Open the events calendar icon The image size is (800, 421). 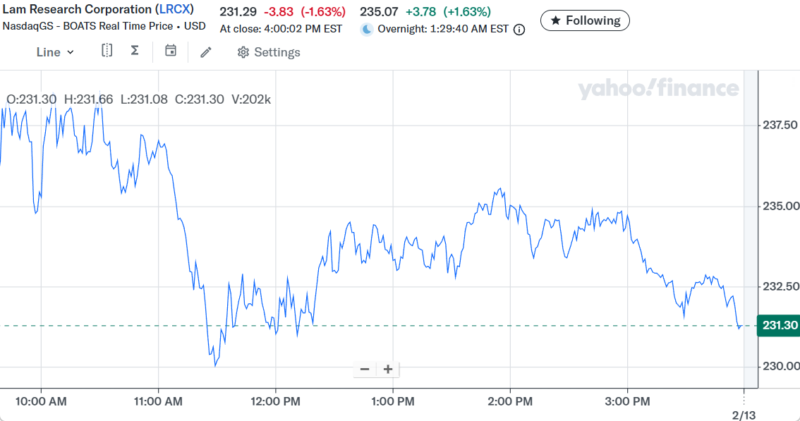click(x=171, y=51)
